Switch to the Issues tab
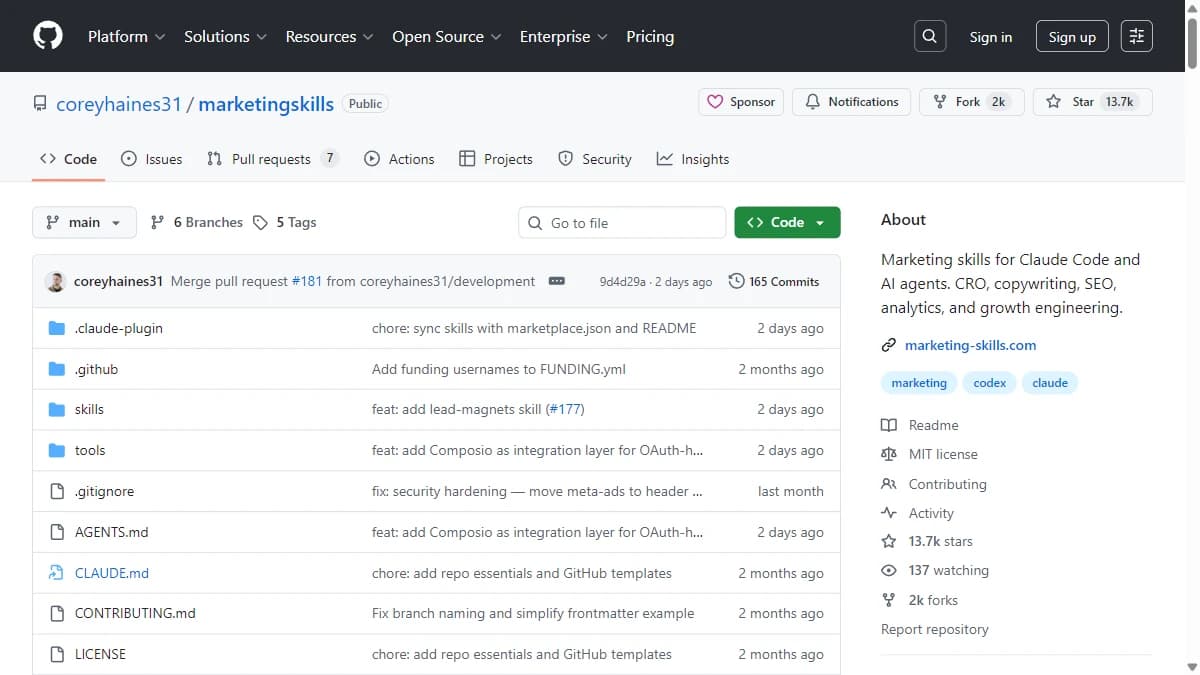 (152, 159)
